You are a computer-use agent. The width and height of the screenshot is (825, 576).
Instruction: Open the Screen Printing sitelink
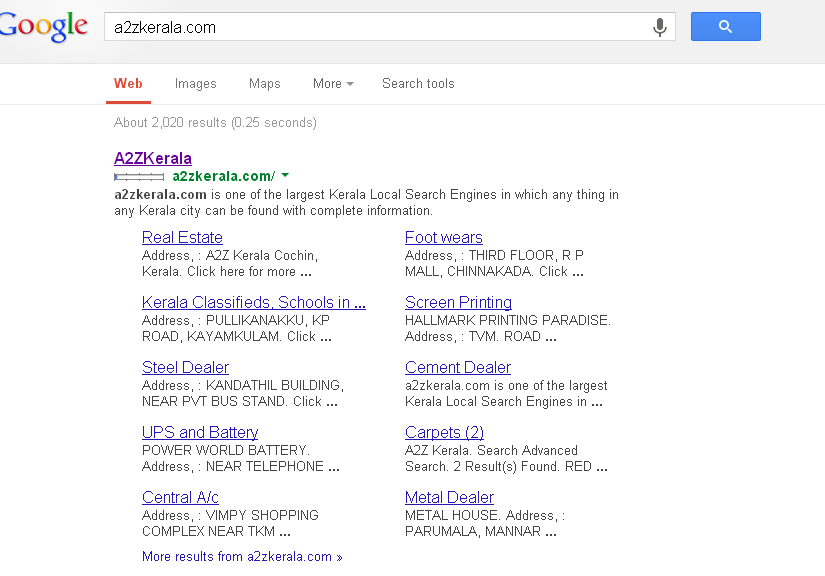tap(458, 302)
